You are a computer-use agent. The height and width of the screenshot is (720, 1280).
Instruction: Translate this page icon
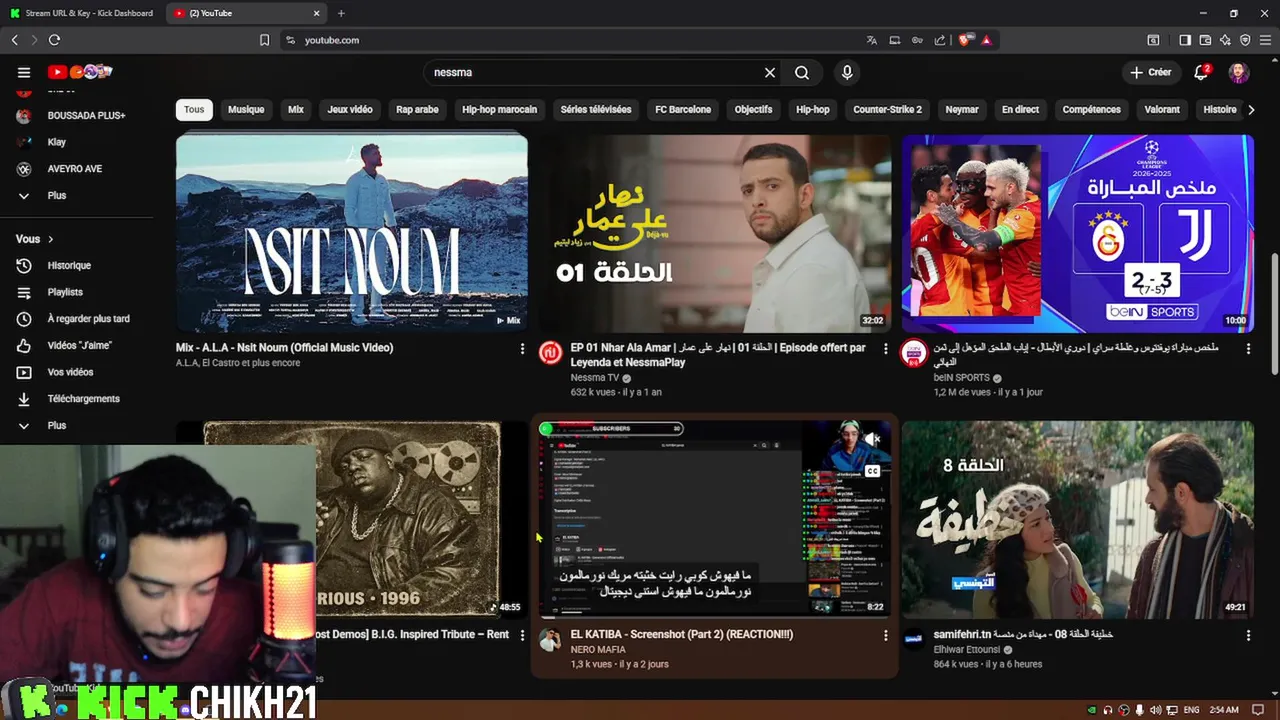[x=872, y=40]
